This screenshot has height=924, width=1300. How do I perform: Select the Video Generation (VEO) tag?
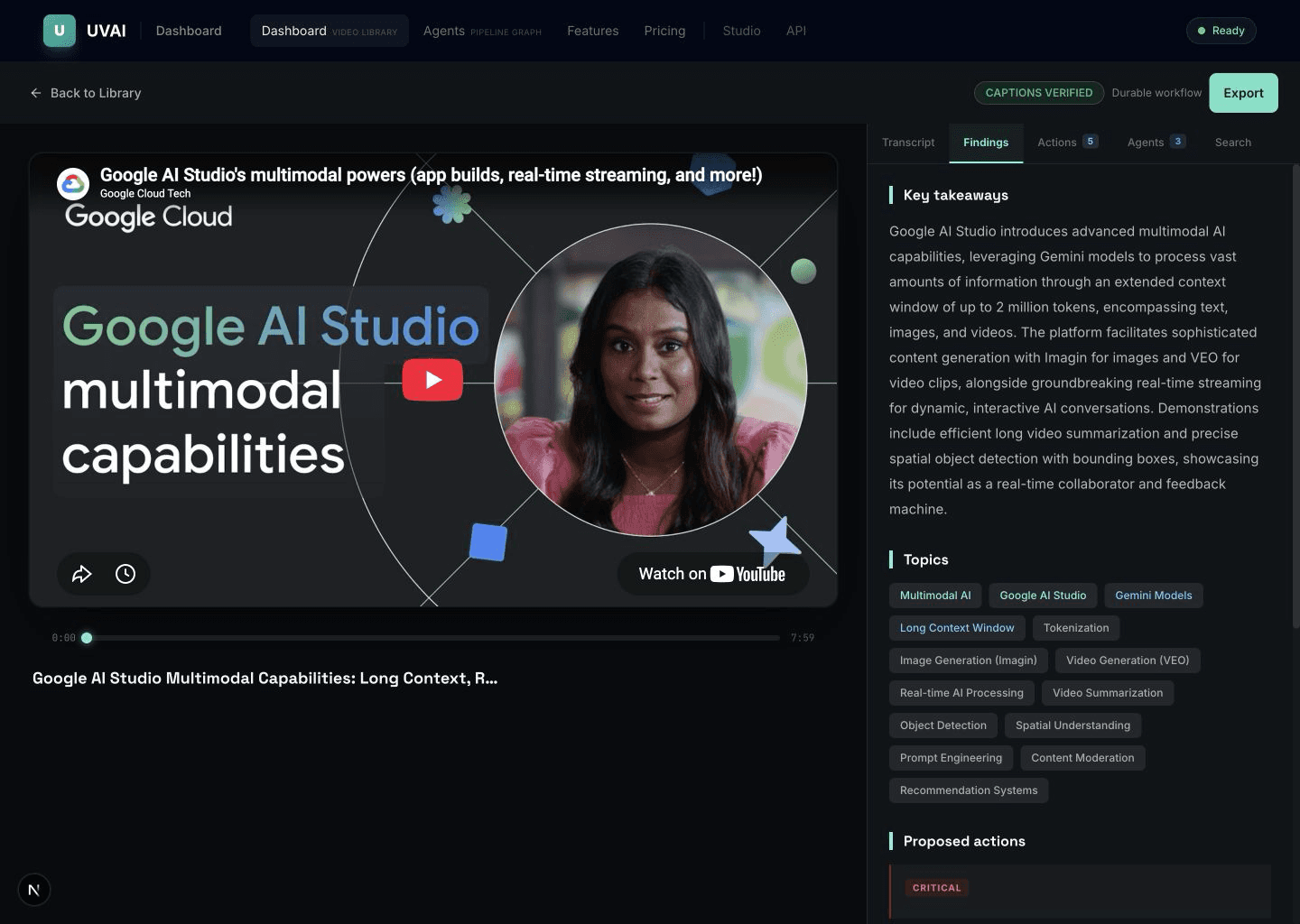pos(1128,661)
